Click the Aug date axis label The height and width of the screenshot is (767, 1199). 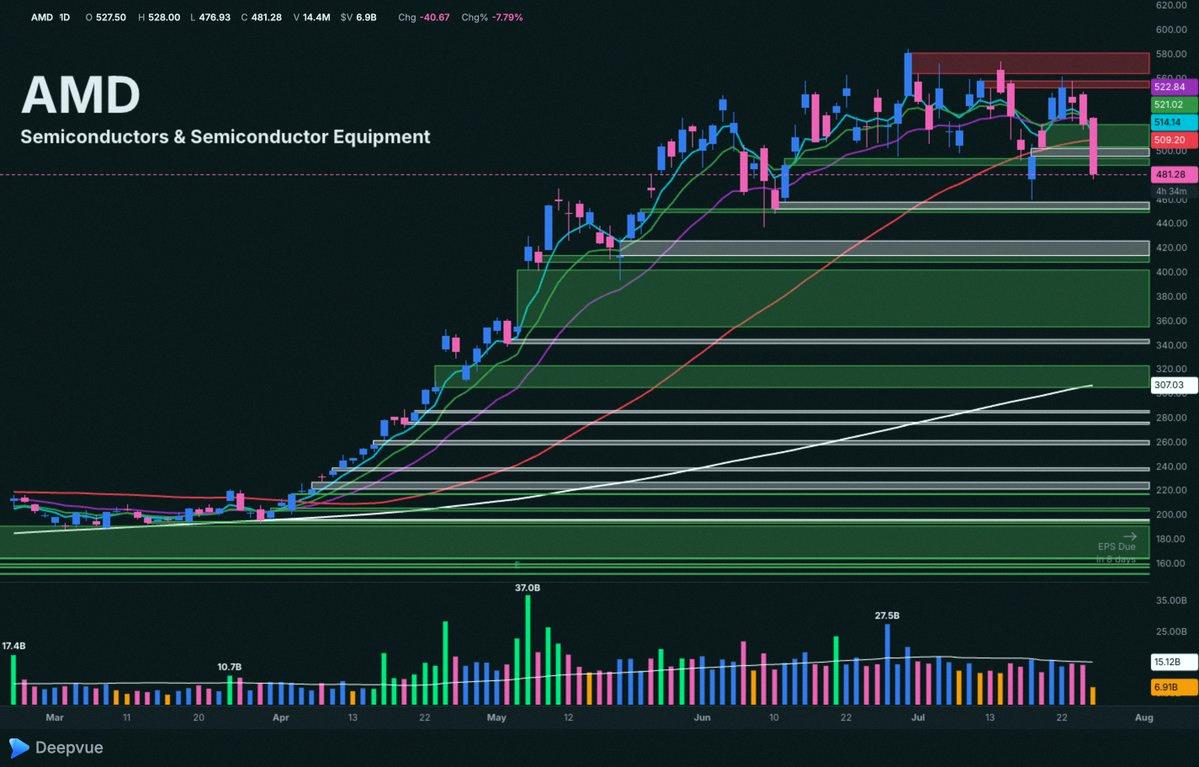[x=1143, y=717]
